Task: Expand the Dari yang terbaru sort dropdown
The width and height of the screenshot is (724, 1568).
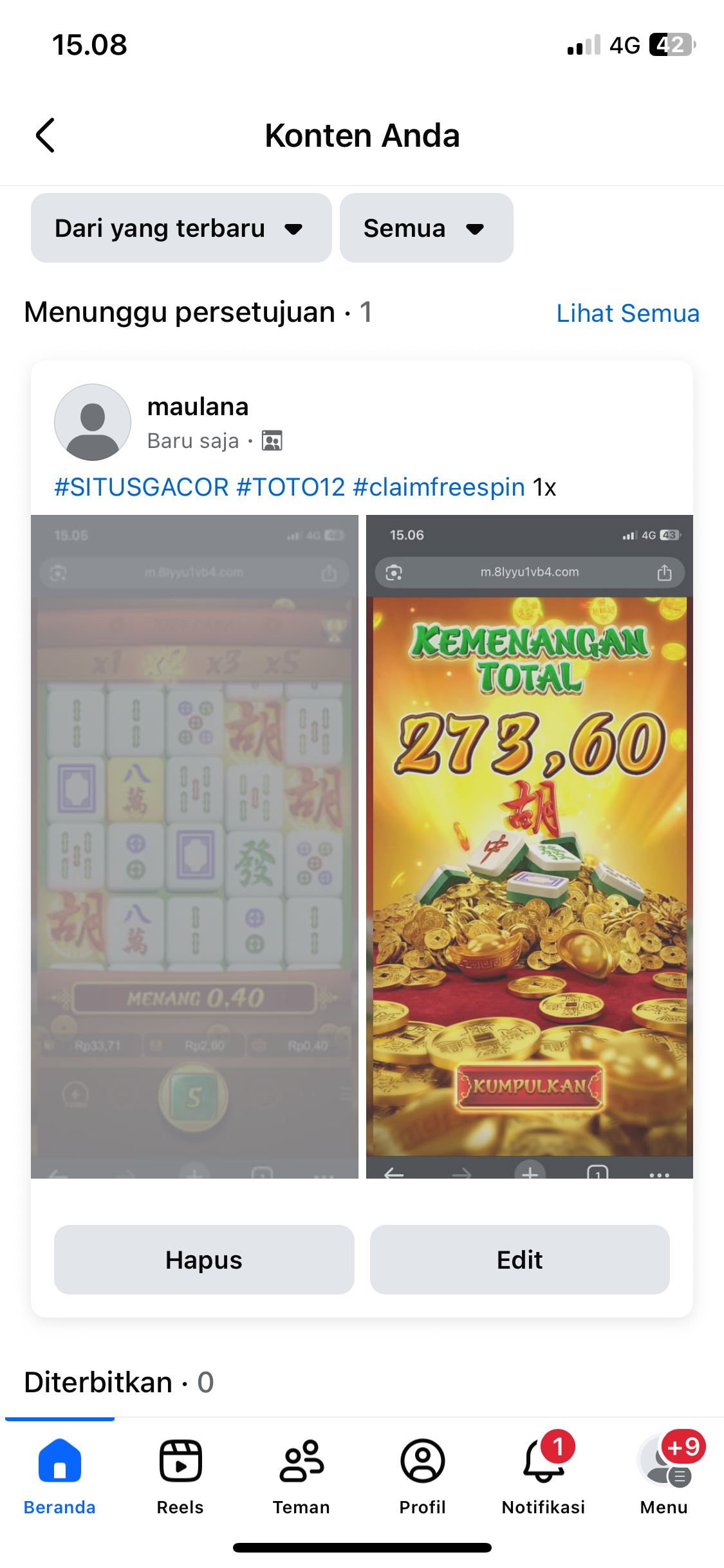Action: coord(181,228)
